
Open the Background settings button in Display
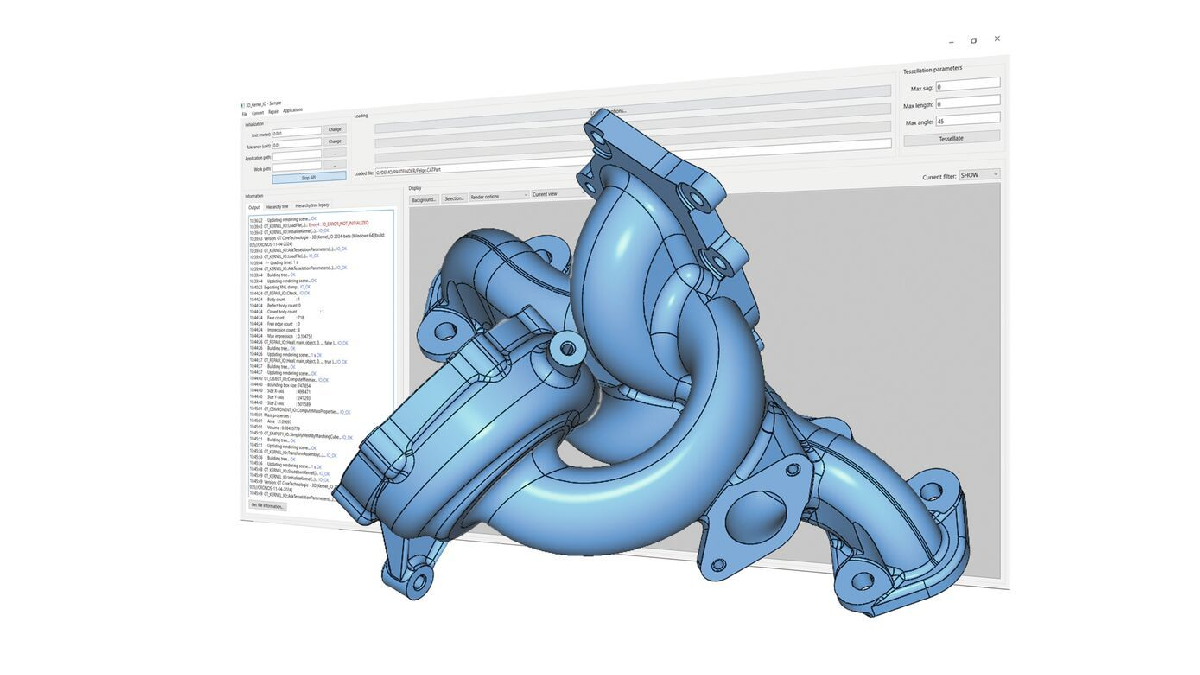(423, 199)
